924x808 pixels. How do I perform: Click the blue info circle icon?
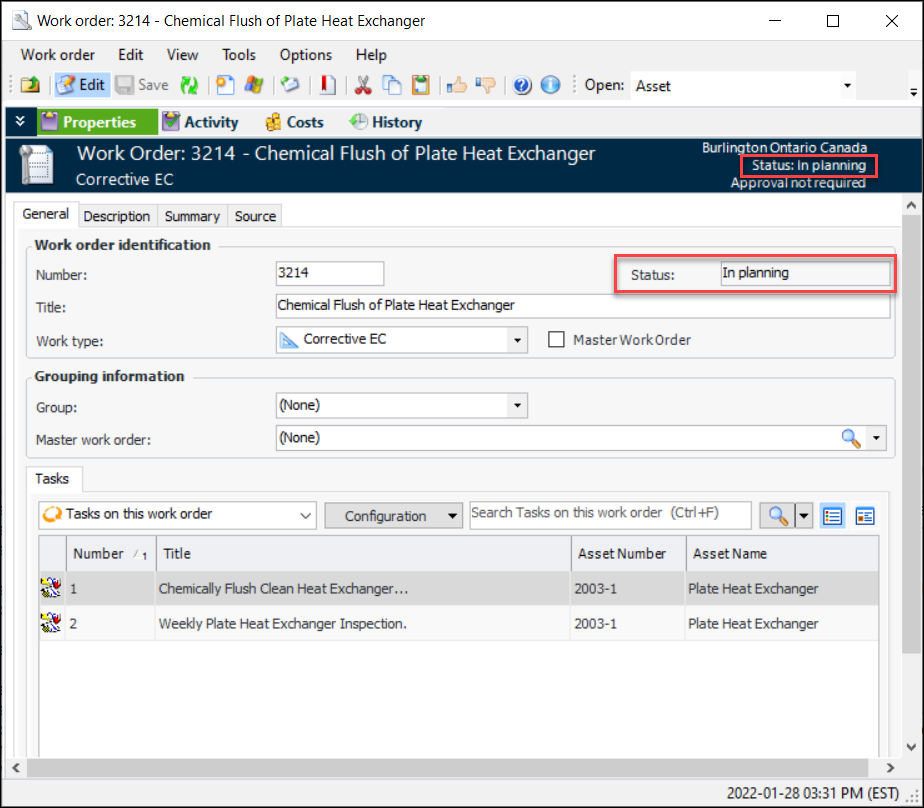pos(550,85)
